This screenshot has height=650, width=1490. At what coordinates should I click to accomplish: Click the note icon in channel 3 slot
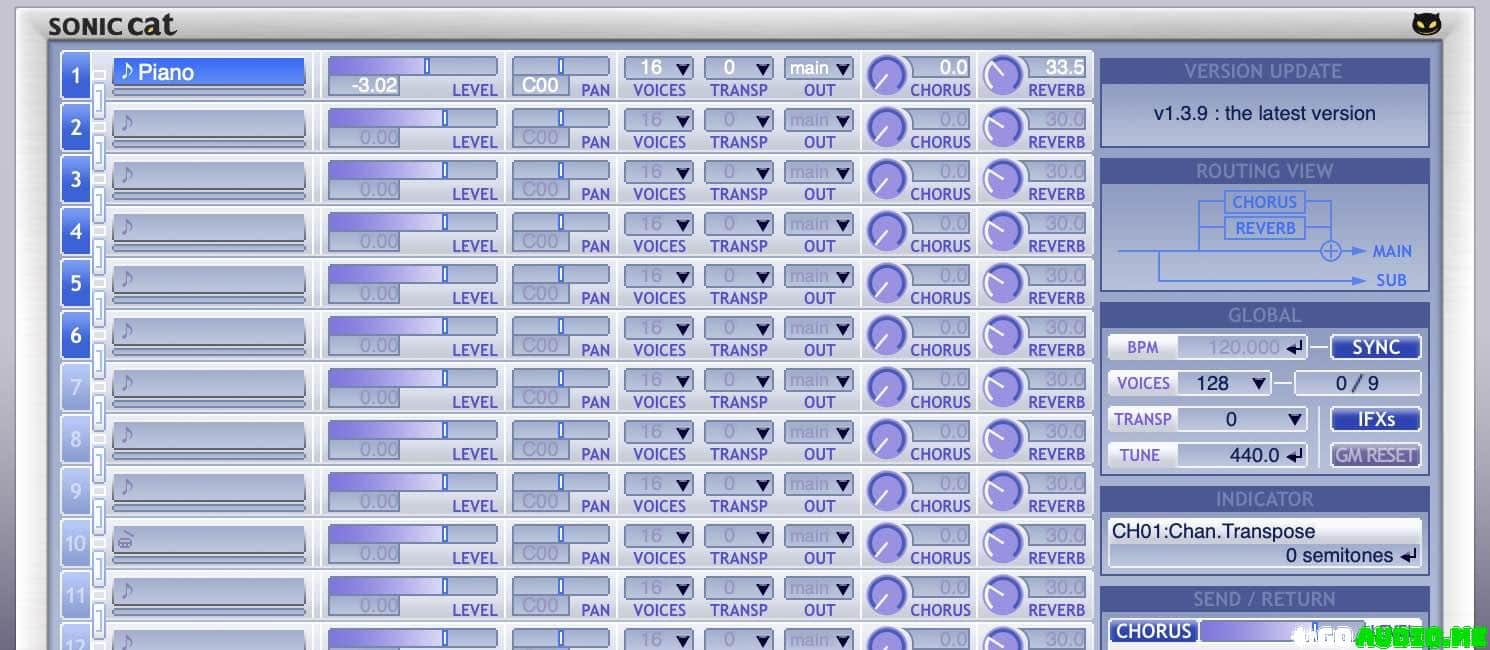(x=127, y=175)
